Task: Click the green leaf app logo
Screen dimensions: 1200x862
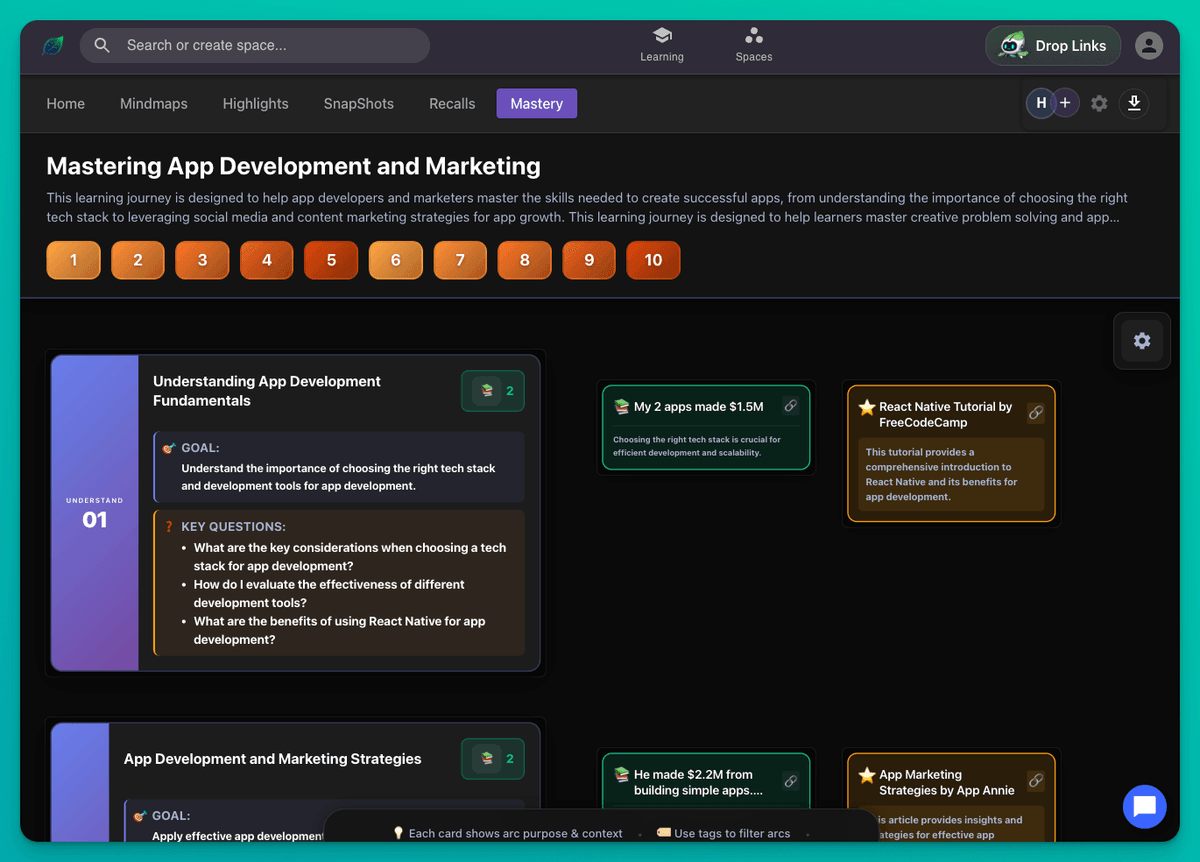Action: (x=52, y=46)
